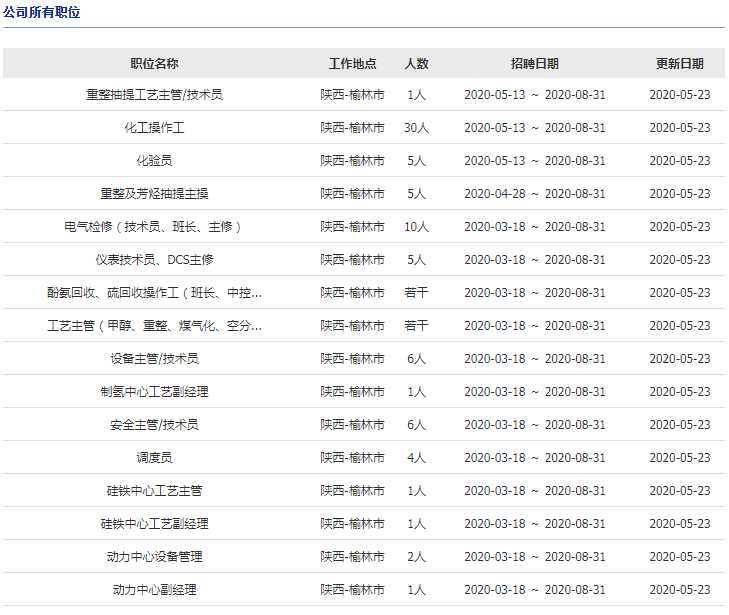Select the 若干 headcount in 工艺主管（甲醇 row

(x=417, y=326)
